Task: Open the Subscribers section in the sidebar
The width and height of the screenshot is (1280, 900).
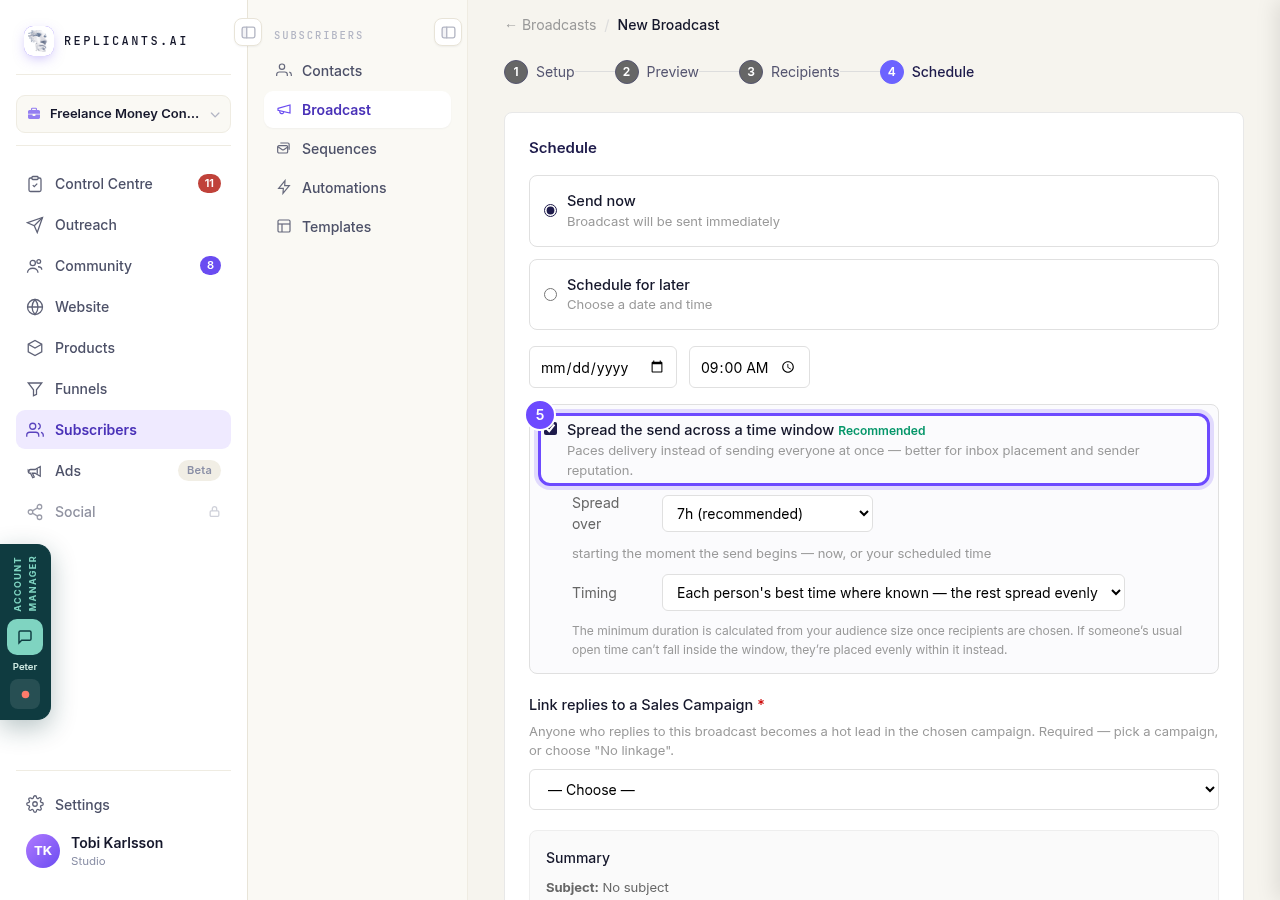Action: [123, 430]
